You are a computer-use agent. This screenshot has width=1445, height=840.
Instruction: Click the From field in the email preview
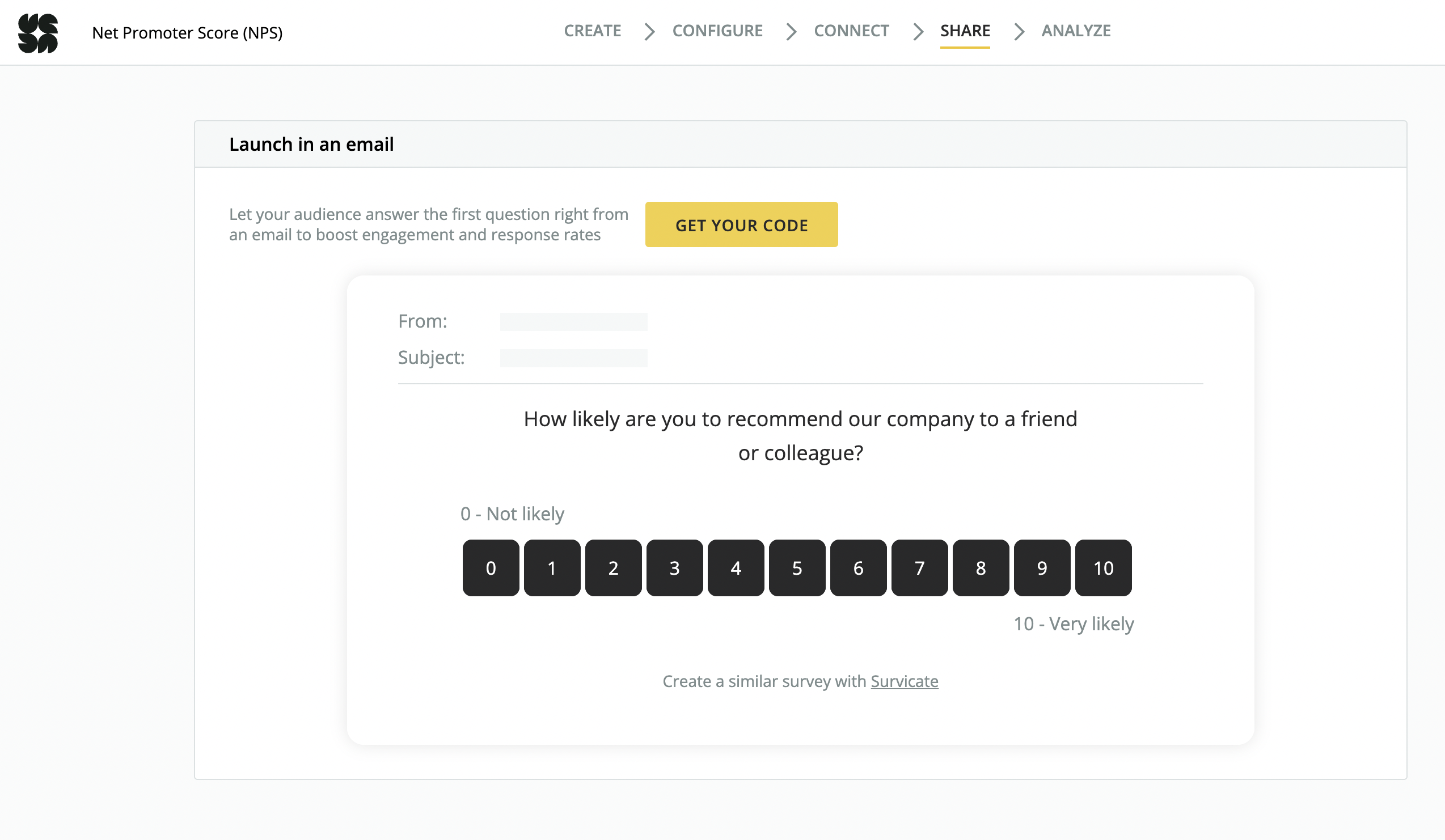(x=573, y=321)
